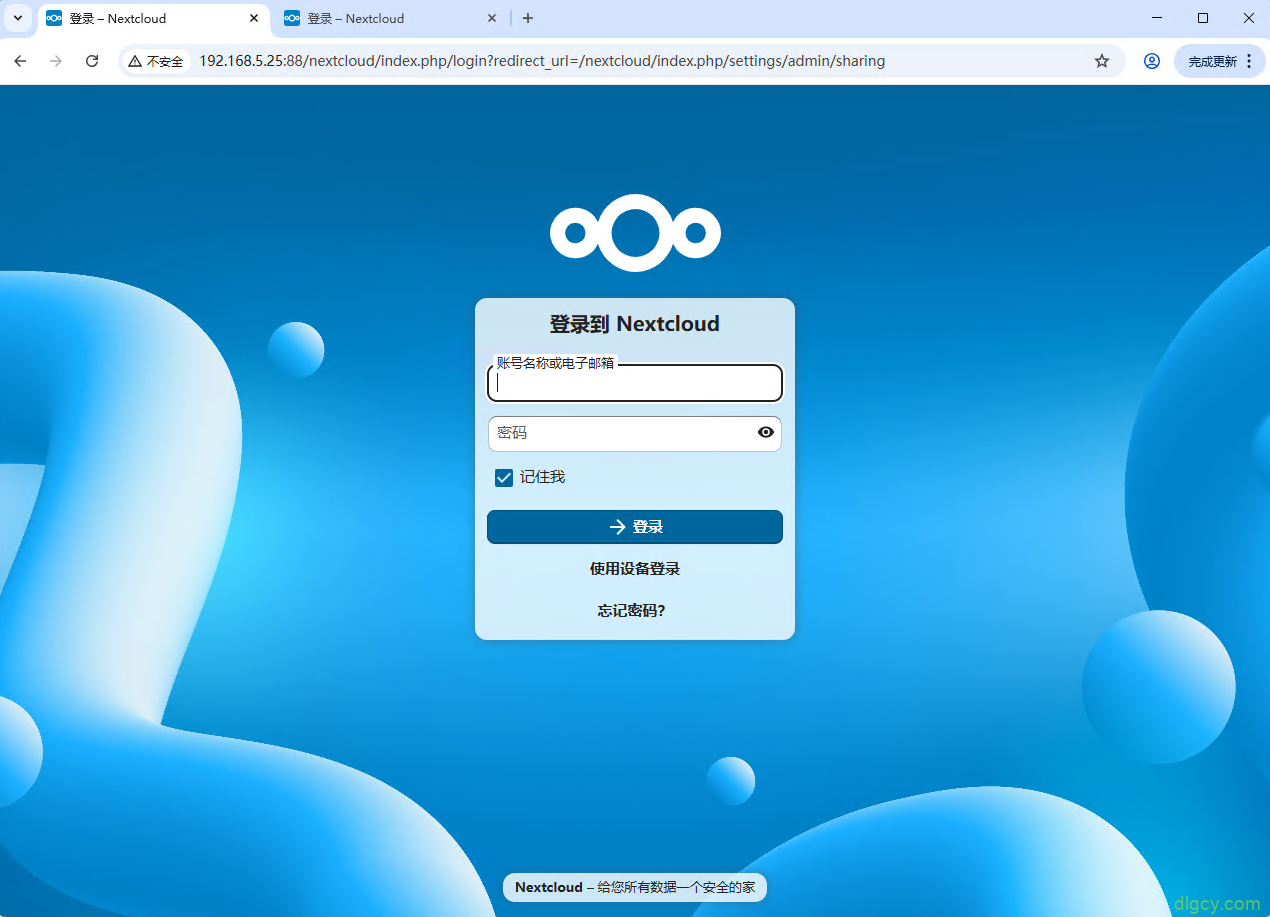Uncheck the 记住我 checkbox
This screenshot has height=917, width=1270.
coord(504,478)
